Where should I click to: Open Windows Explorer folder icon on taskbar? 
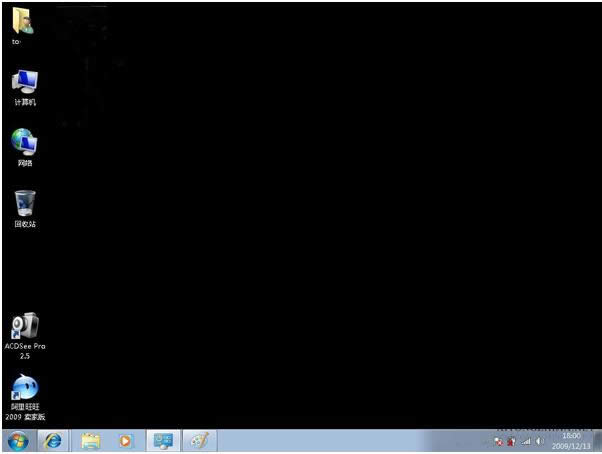pyautogui.click(x=90, y=440)
